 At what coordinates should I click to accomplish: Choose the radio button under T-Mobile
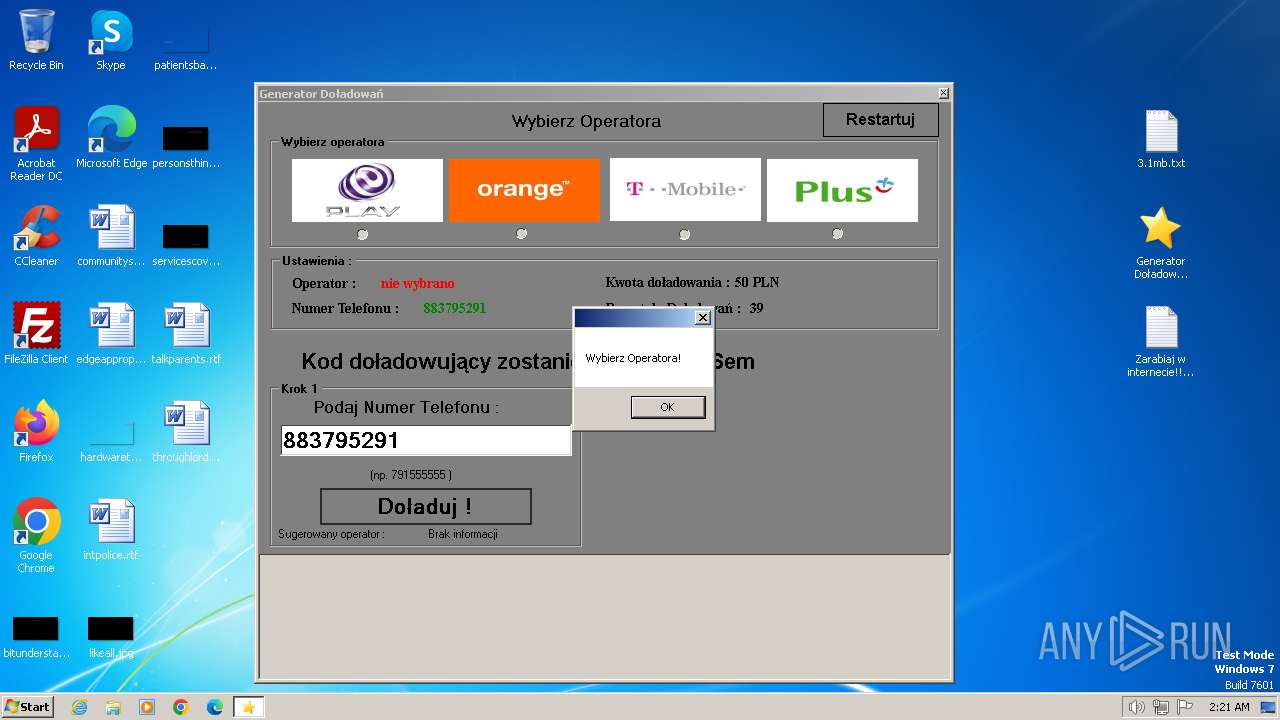(684, 234)
